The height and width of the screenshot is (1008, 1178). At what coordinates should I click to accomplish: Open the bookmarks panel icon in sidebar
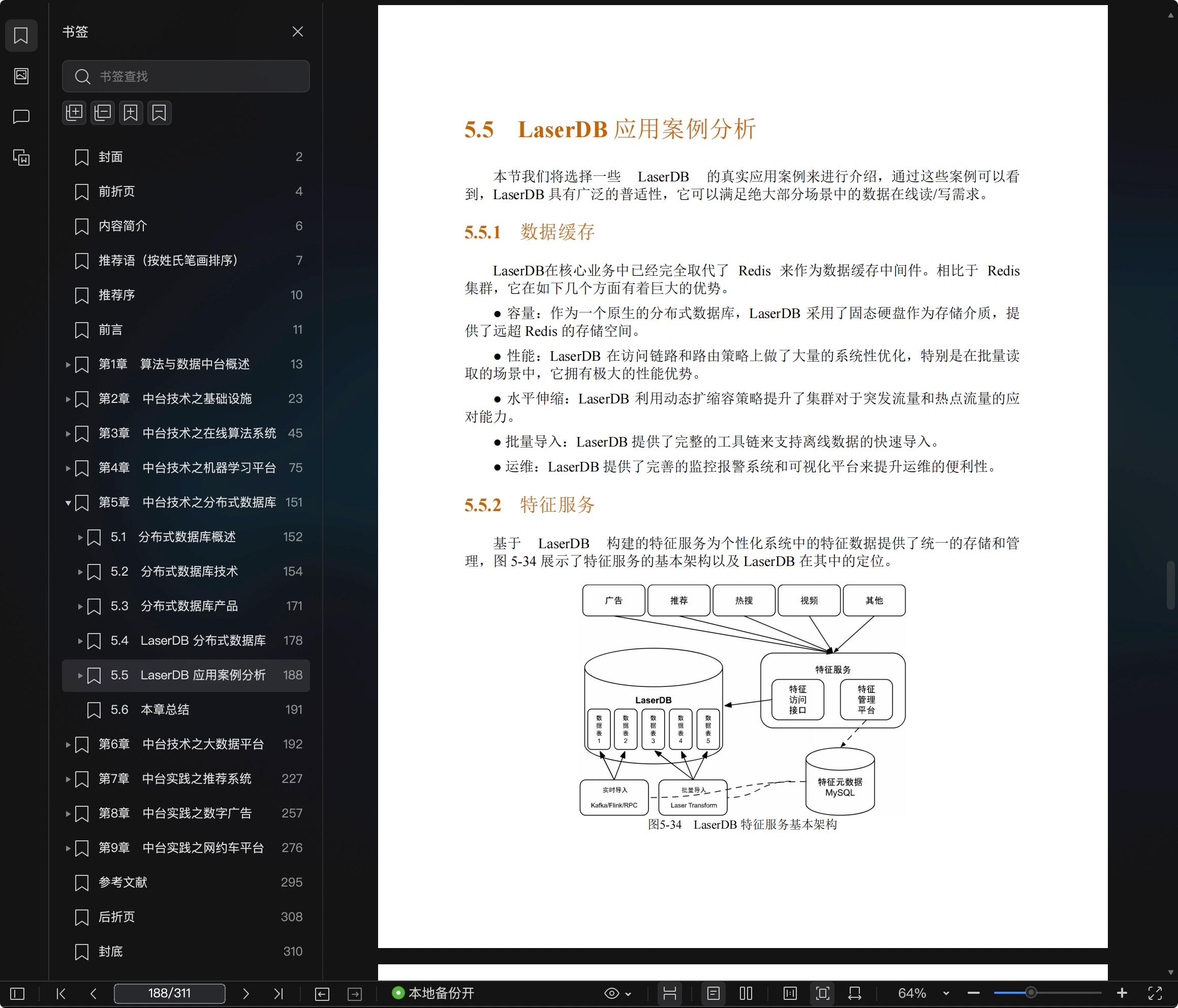(x=21, y=35)
